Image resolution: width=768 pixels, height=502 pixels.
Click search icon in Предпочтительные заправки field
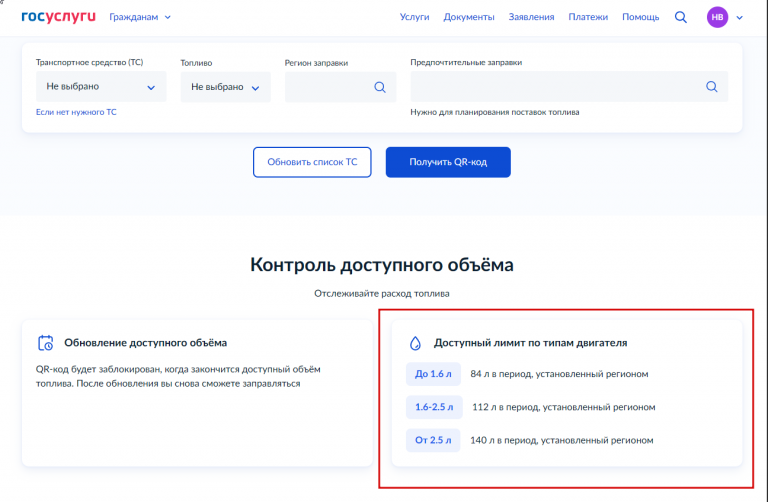coord(712,87)
